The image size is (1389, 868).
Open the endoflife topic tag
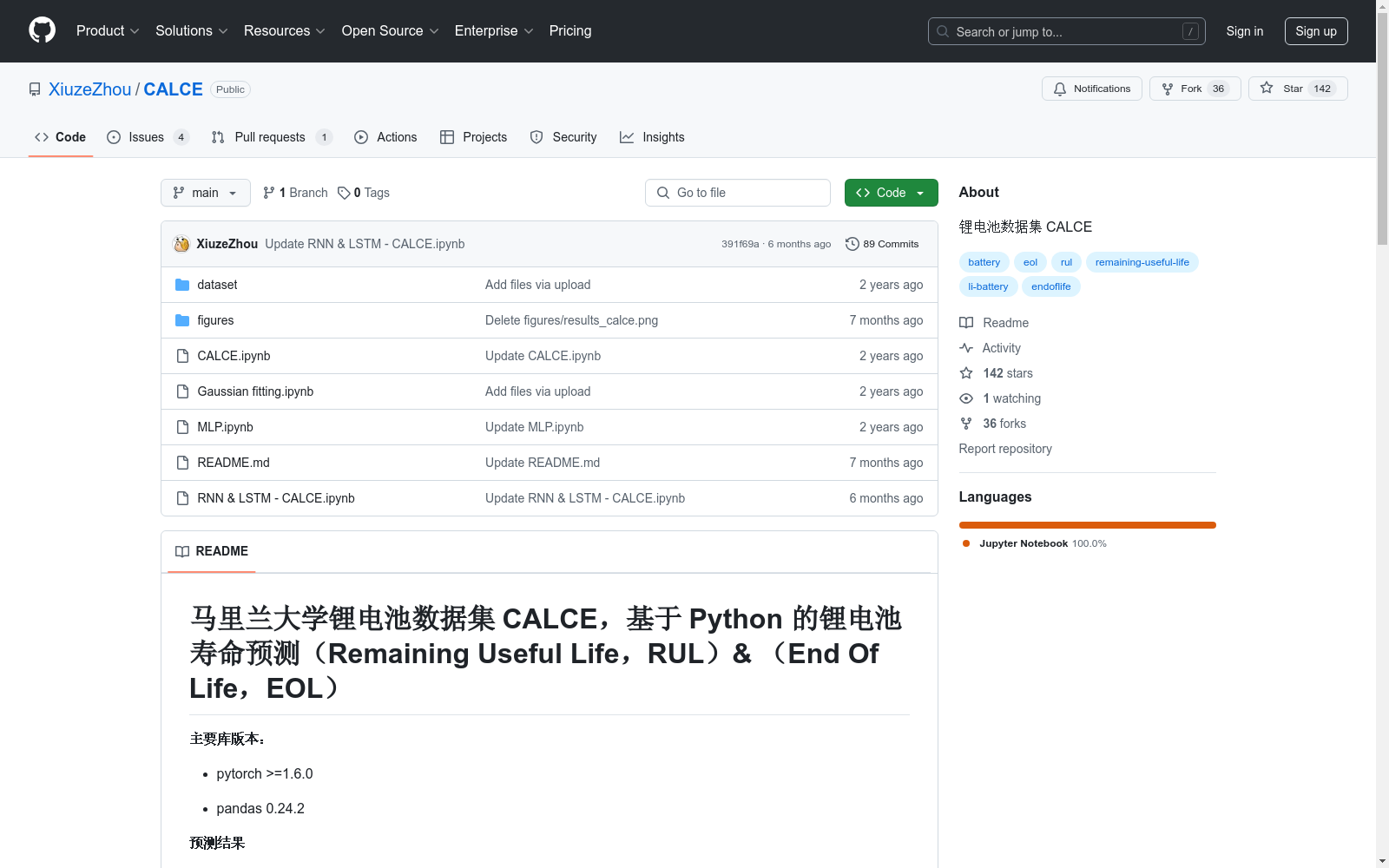coord(1051,286)
